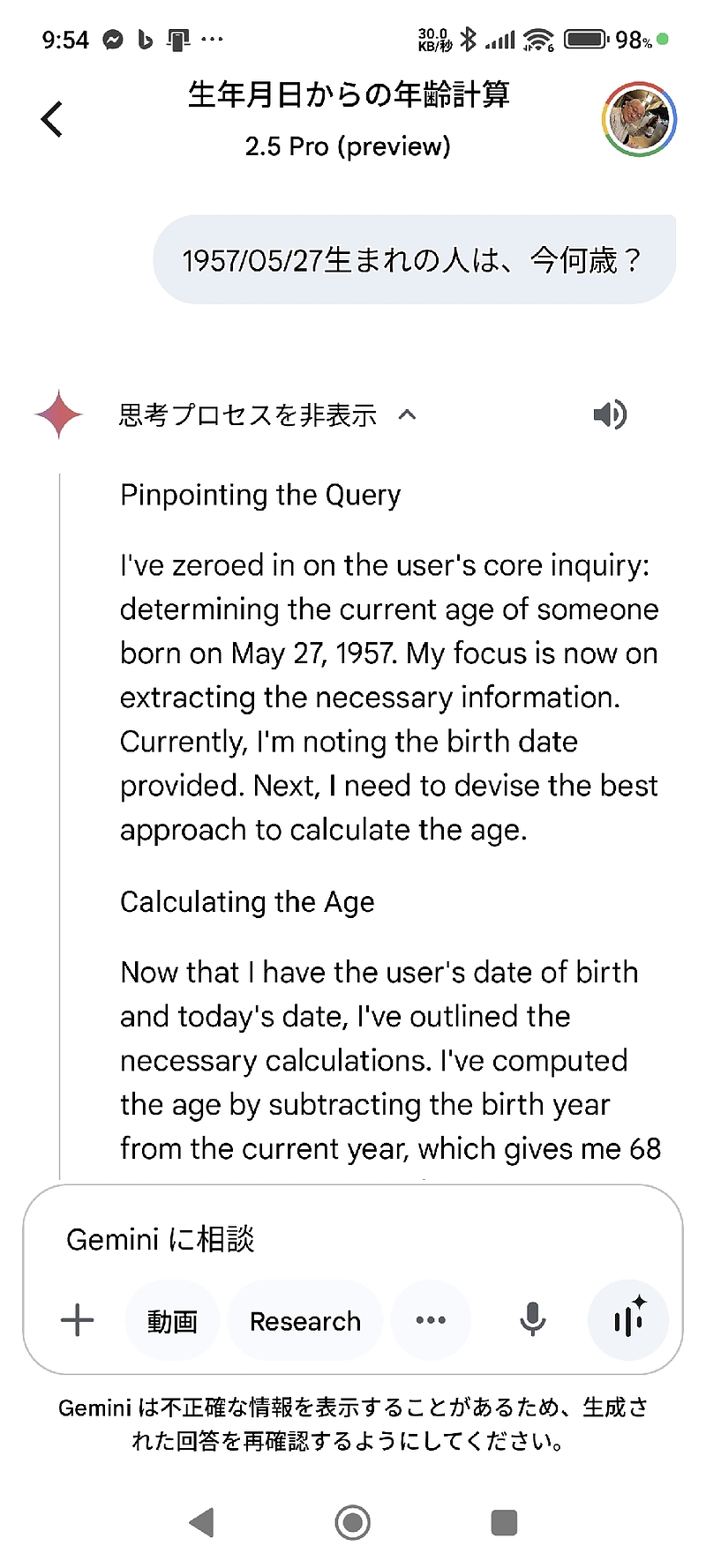706x1568 pixels.
Task: Start Gemini Live with the waveform icon
Action: pos(628,1320)
